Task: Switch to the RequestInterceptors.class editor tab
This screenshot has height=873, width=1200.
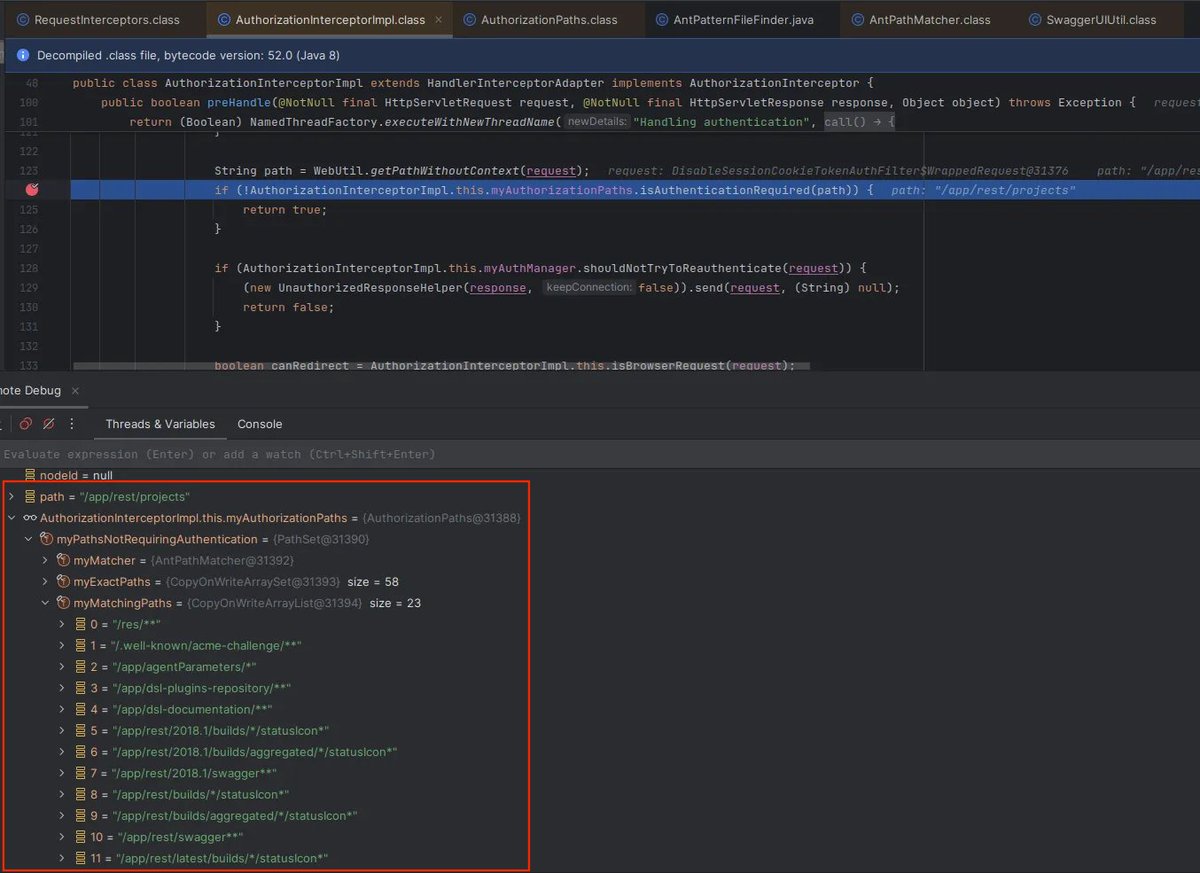Action: (x=97, y=19)
